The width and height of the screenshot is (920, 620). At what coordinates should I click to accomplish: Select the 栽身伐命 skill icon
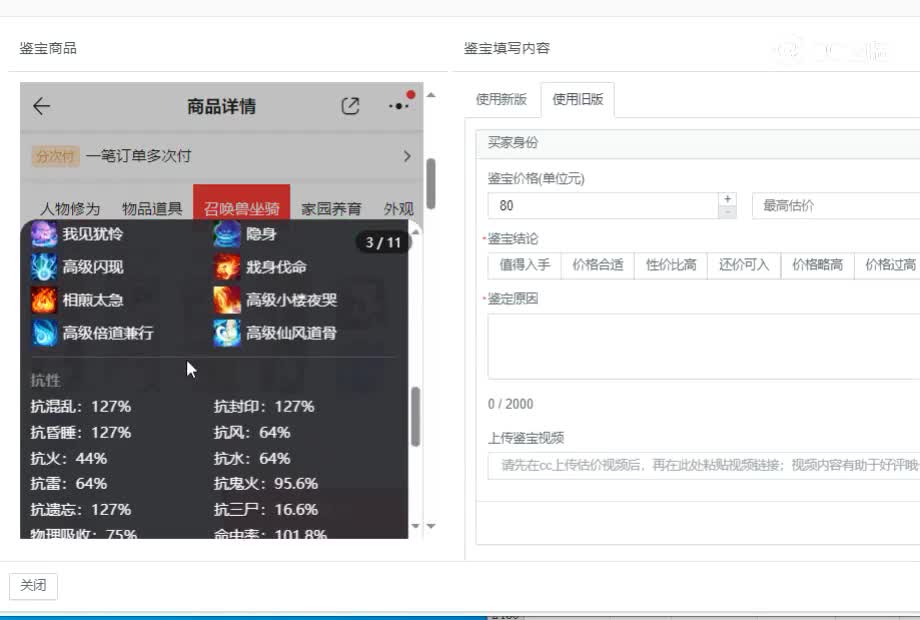point(227,267)
